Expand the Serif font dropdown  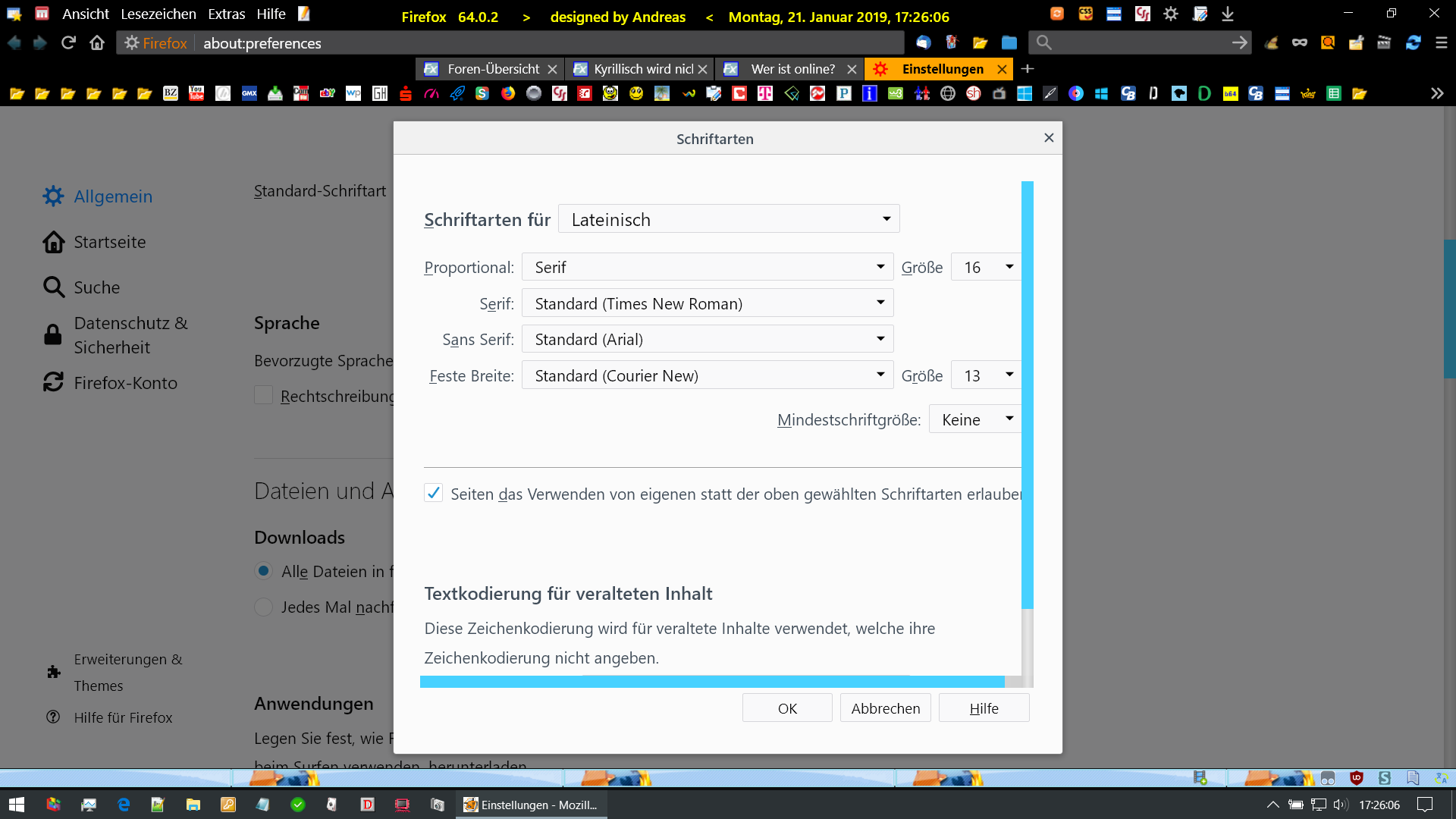point(707,303)
